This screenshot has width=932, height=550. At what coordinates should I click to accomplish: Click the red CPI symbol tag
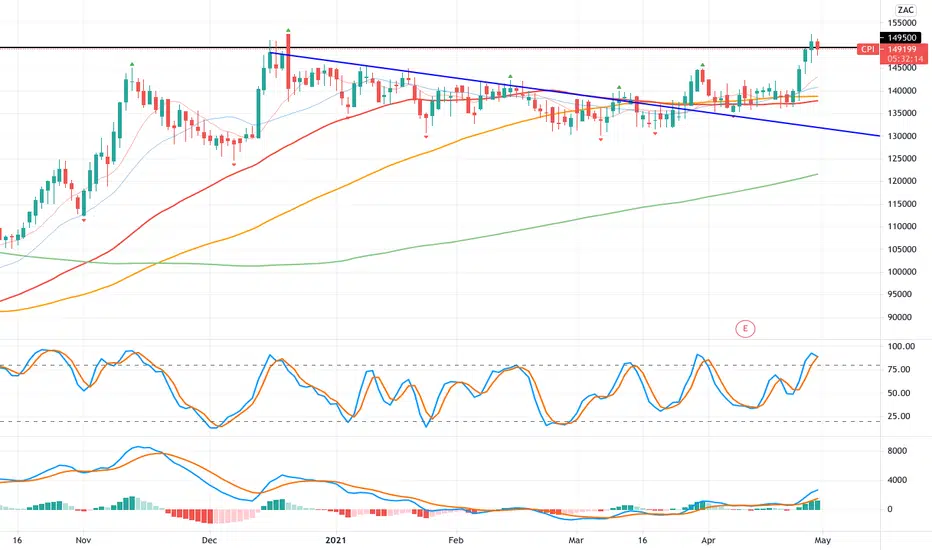868,49
